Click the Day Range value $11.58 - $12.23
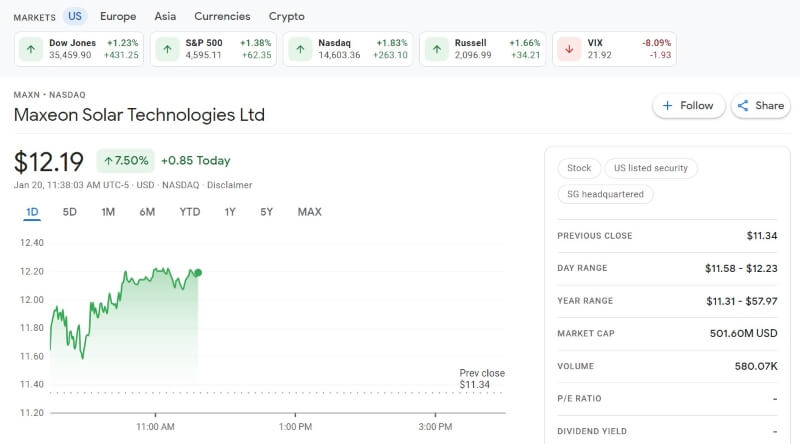This screenshot has height=444, width=800. [x=741, y=268]
